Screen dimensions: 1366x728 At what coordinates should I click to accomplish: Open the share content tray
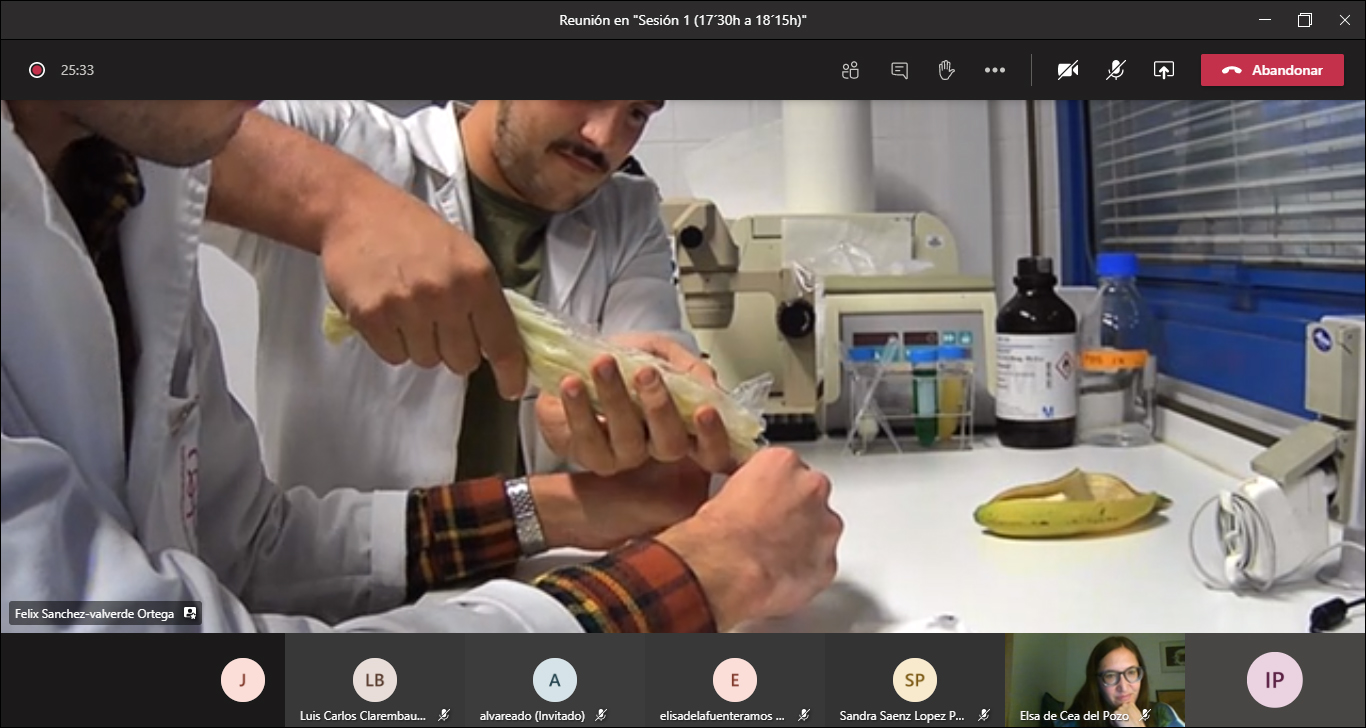tap(1163, 70)
